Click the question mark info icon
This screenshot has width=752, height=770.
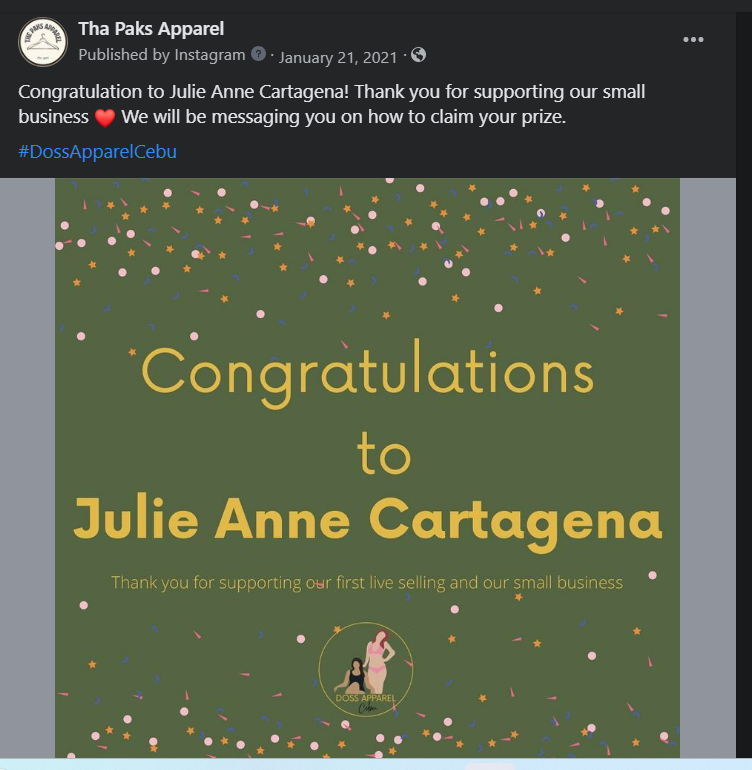[258, 55]
